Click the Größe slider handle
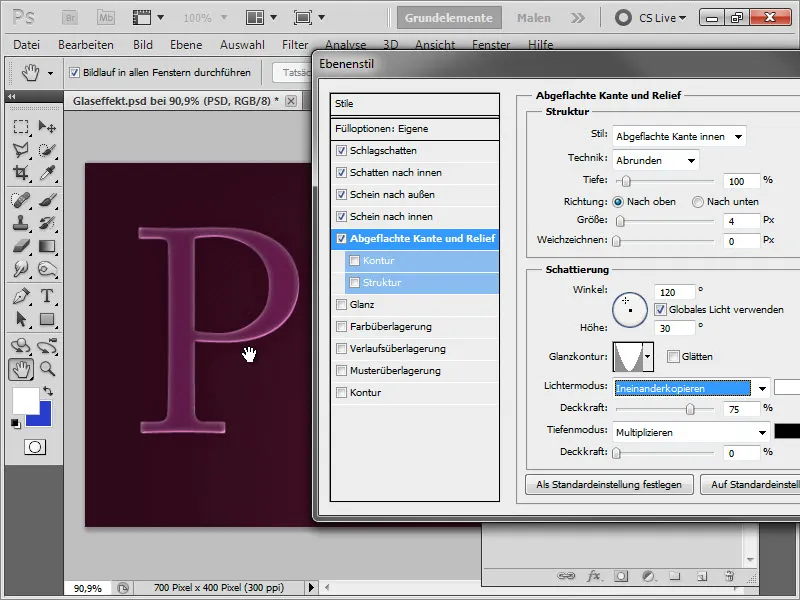The width and height of the screenshot is (800, 600). [620, 221]
